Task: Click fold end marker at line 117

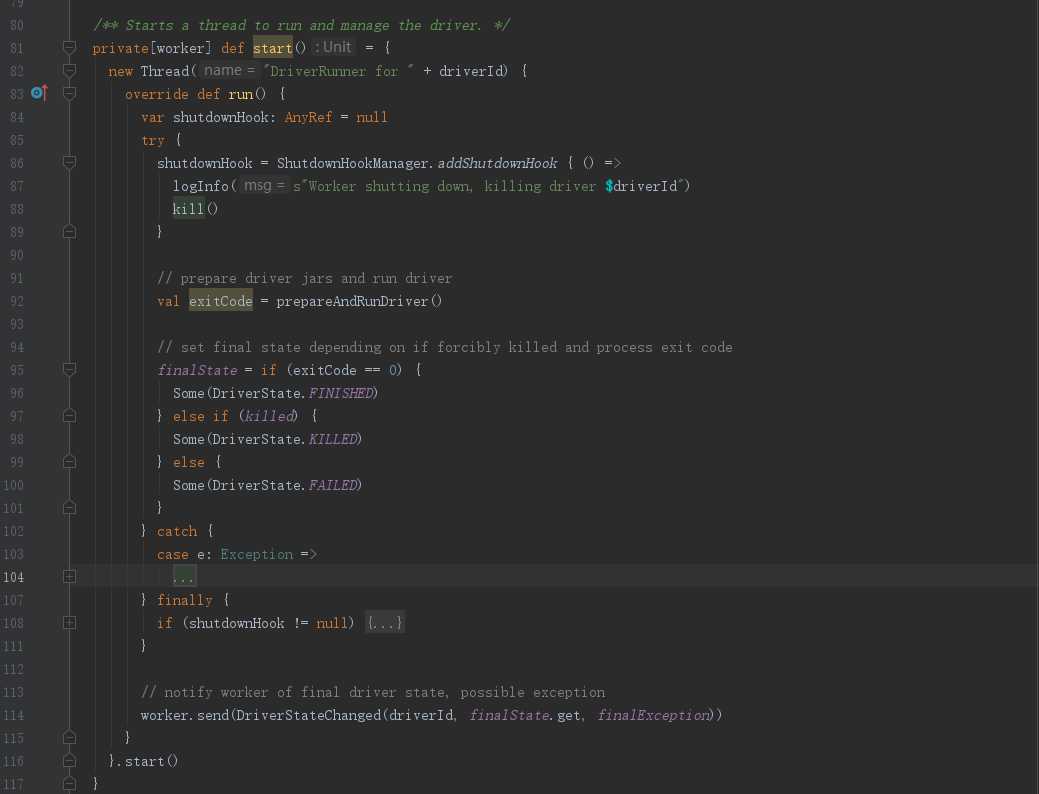Action: pos(69,784)
